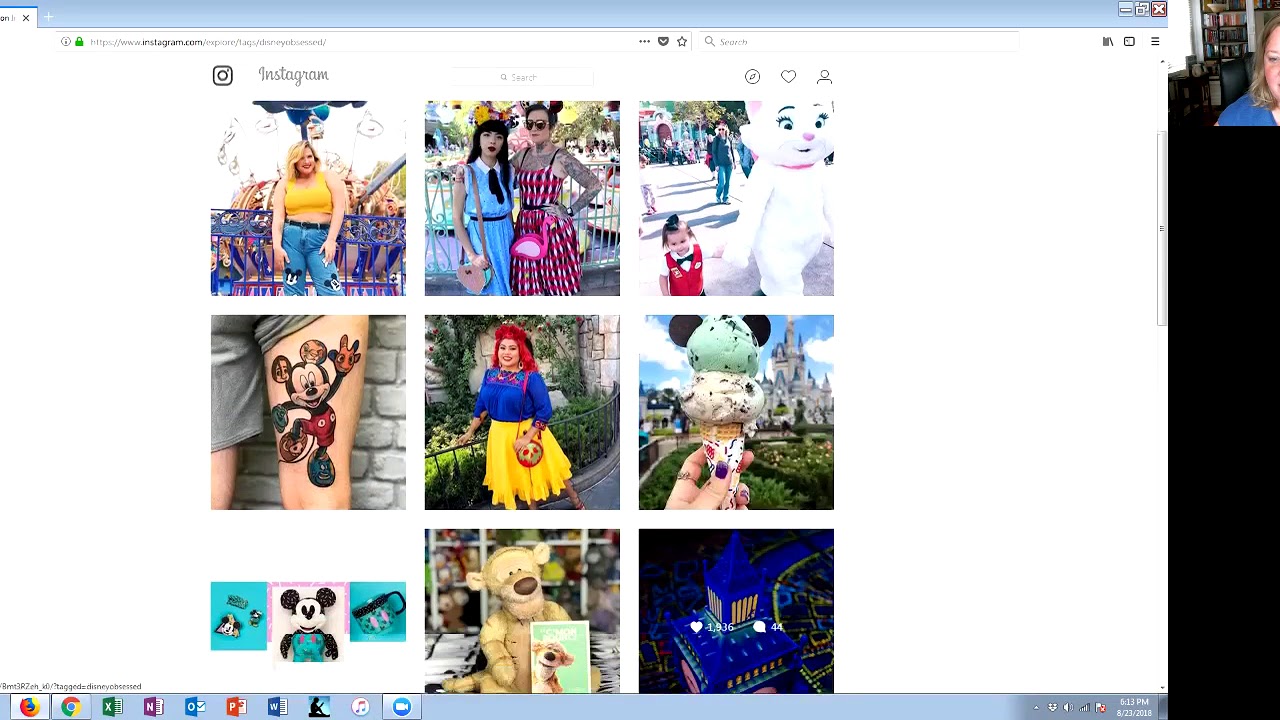This screenshot has height=720, width=1280.
Task: Open the carousel photo of woman in yellow top
Action: click(308, 198)
